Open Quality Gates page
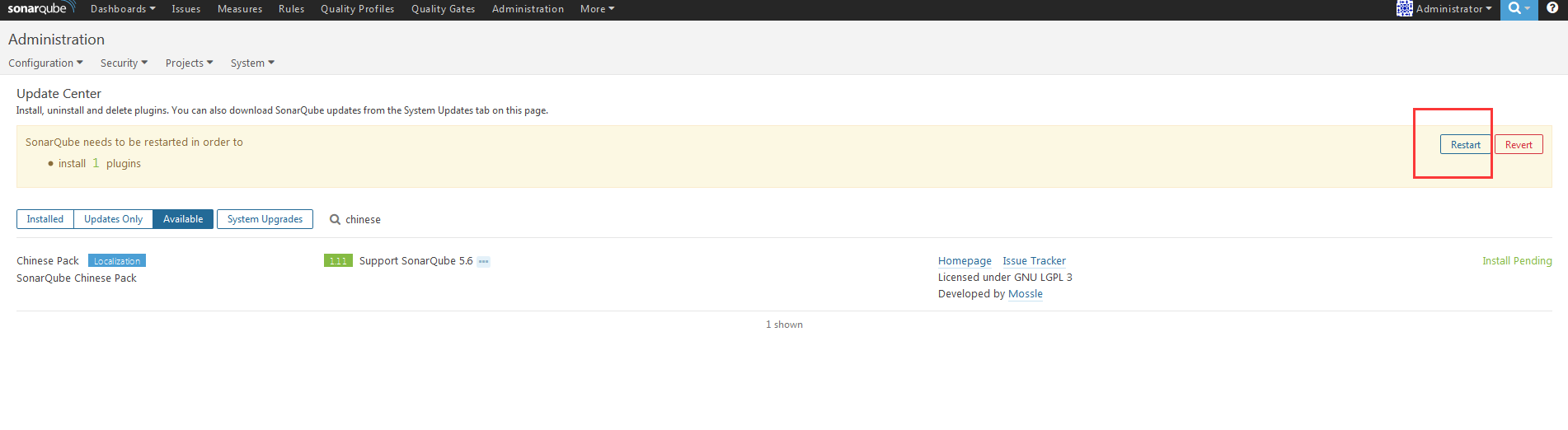 [444, 9]
